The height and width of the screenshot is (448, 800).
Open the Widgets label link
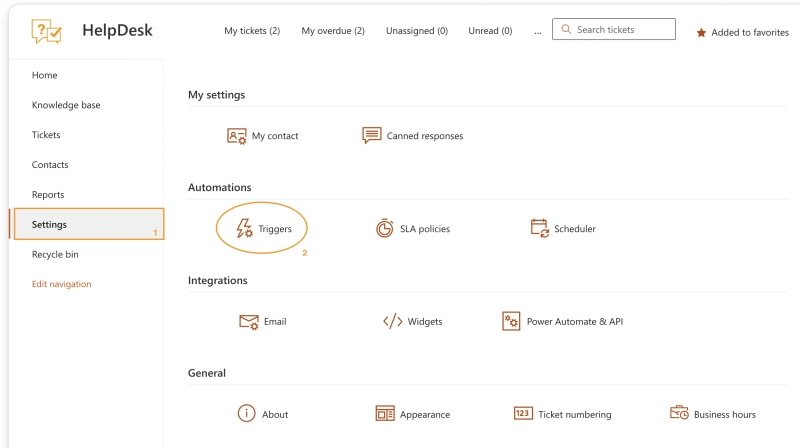[x=425, y=322]
